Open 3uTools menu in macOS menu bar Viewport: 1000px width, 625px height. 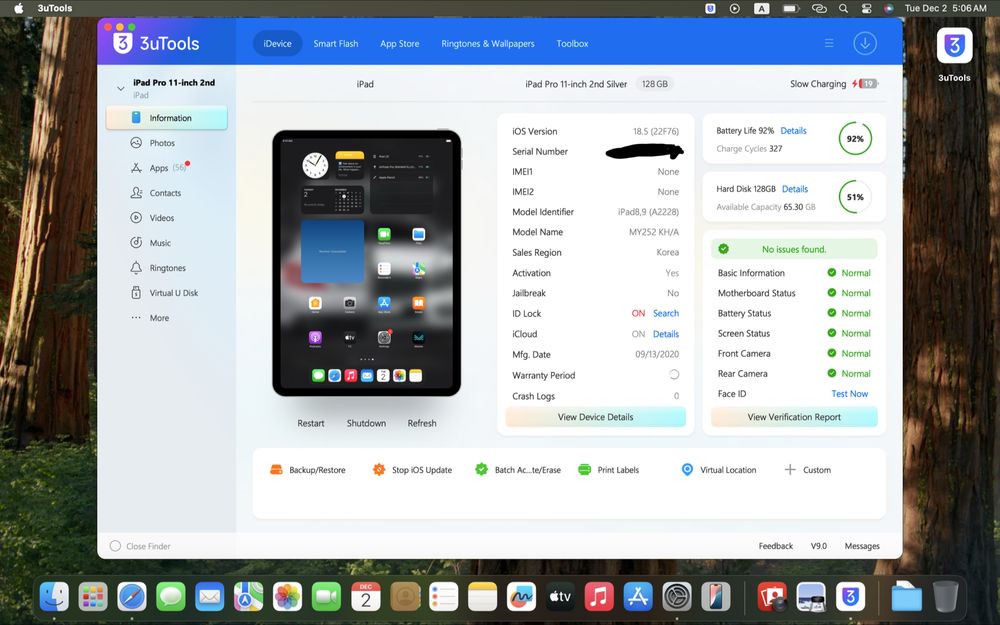[x=55, y=8]
